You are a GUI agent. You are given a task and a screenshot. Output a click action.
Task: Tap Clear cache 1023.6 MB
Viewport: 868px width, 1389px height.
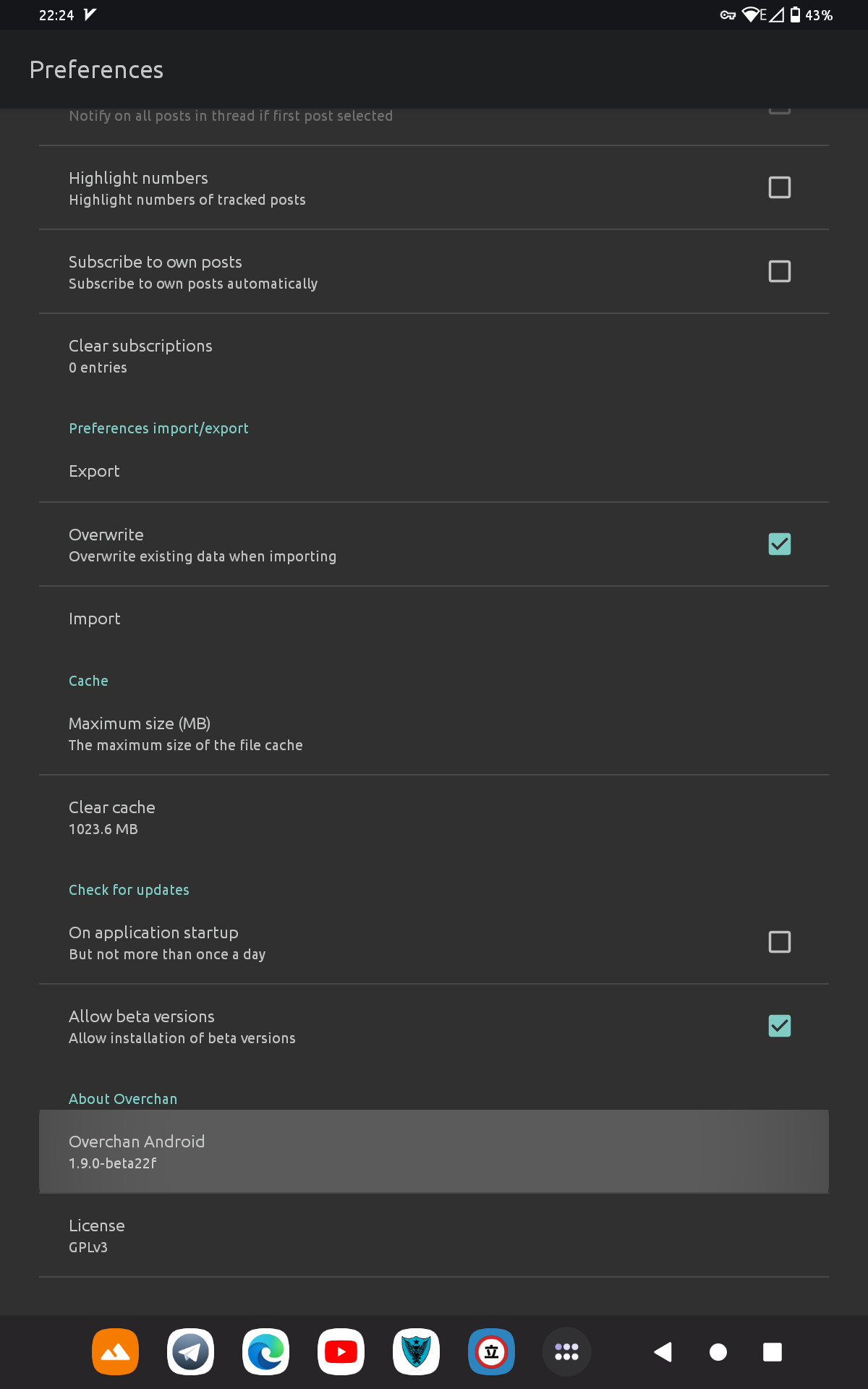click(x=434, y=817)
